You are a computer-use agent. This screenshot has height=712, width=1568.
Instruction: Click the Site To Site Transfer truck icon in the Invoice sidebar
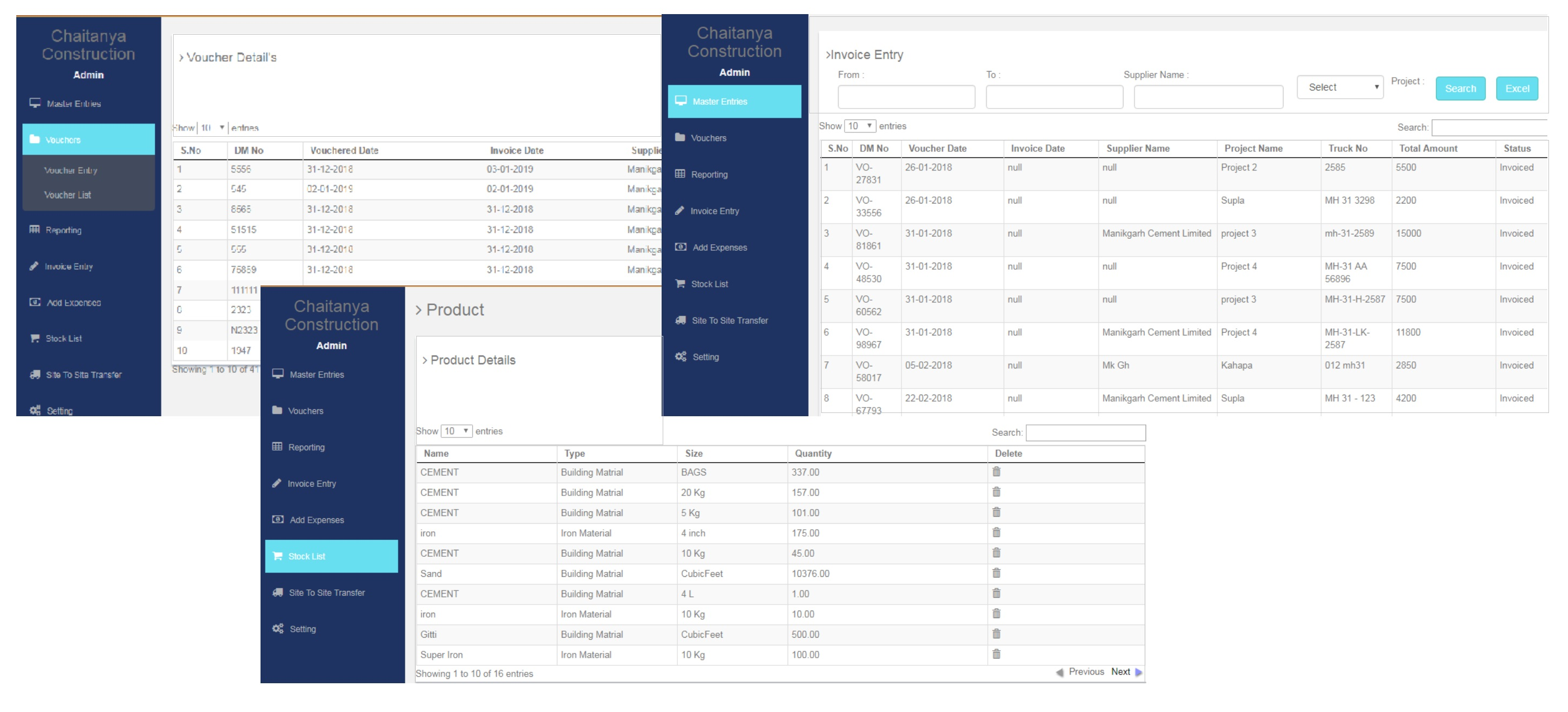pyautogui.click(x=681, y=320)
